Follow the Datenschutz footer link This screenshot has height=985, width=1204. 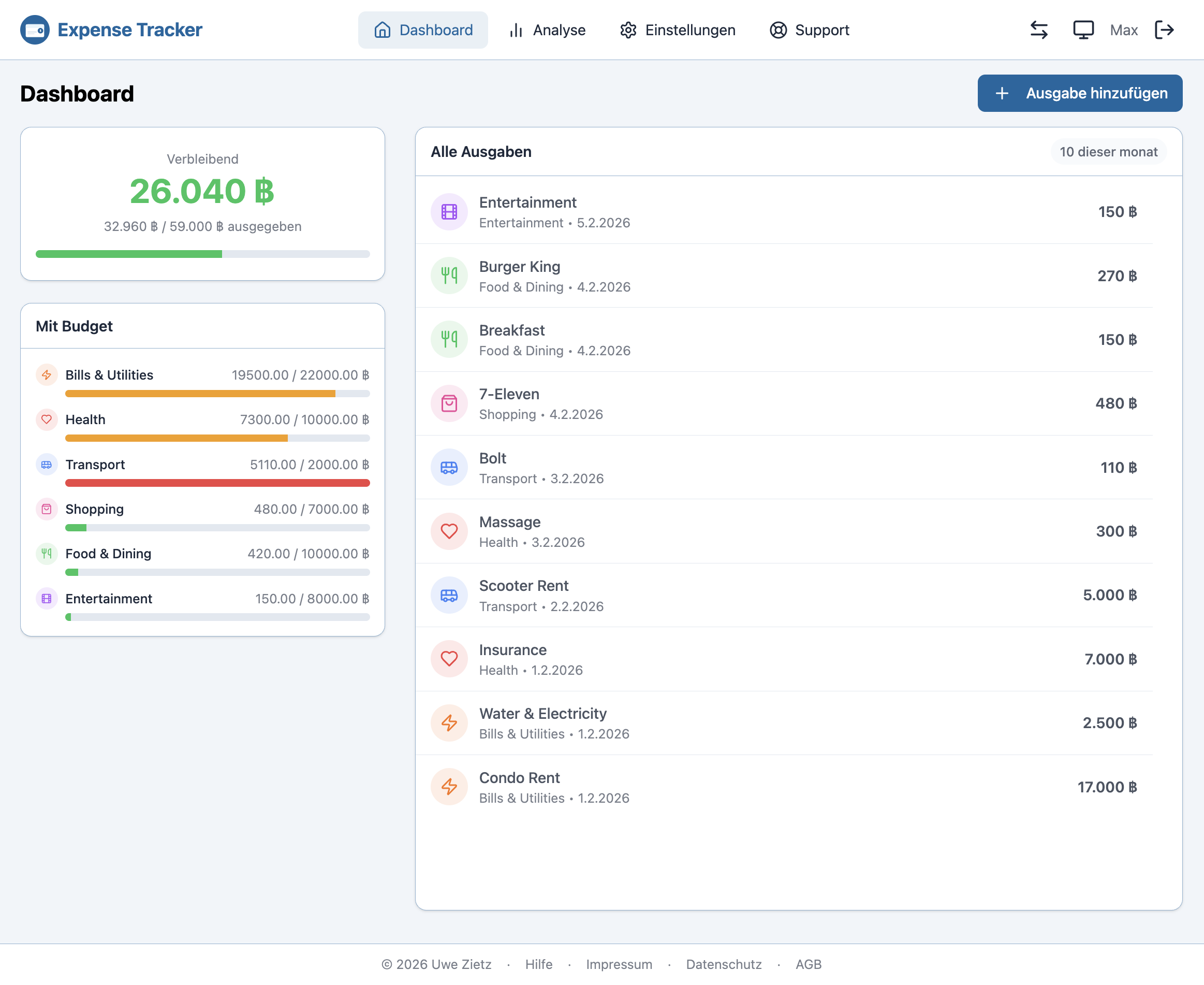coord(724,964)
